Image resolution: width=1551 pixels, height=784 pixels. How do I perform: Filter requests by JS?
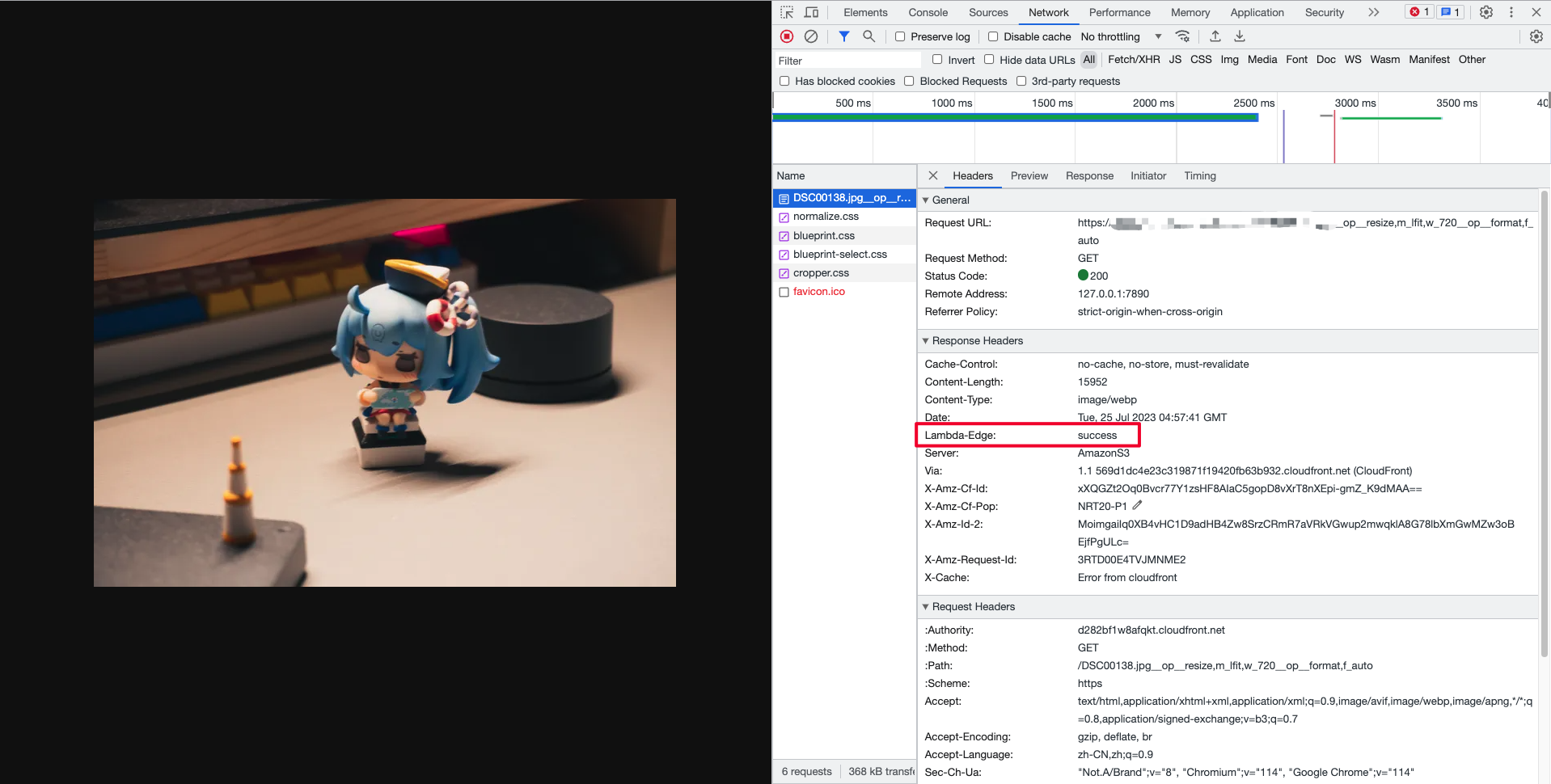(x=1175, y=59)
